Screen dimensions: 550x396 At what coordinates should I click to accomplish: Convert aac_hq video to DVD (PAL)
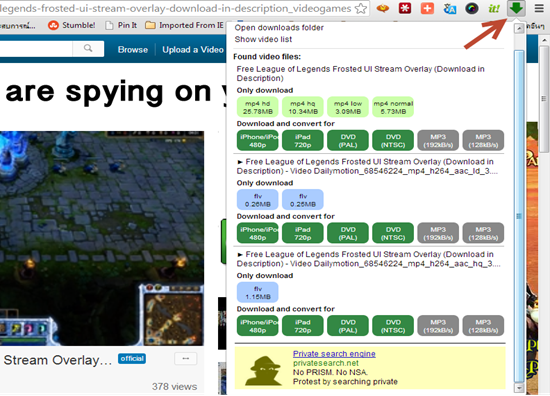pyautogui.click(x=348, y=326)
